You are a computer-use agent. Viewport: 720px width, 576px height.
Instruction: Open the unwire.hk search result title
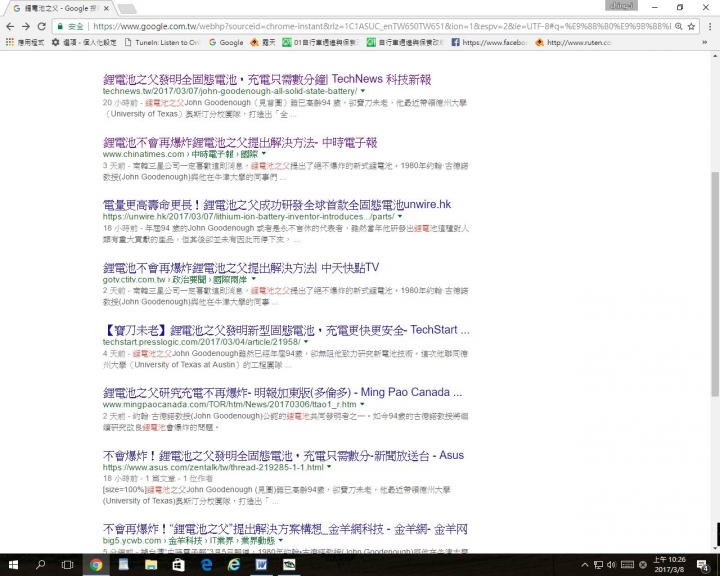coord(277,205)
